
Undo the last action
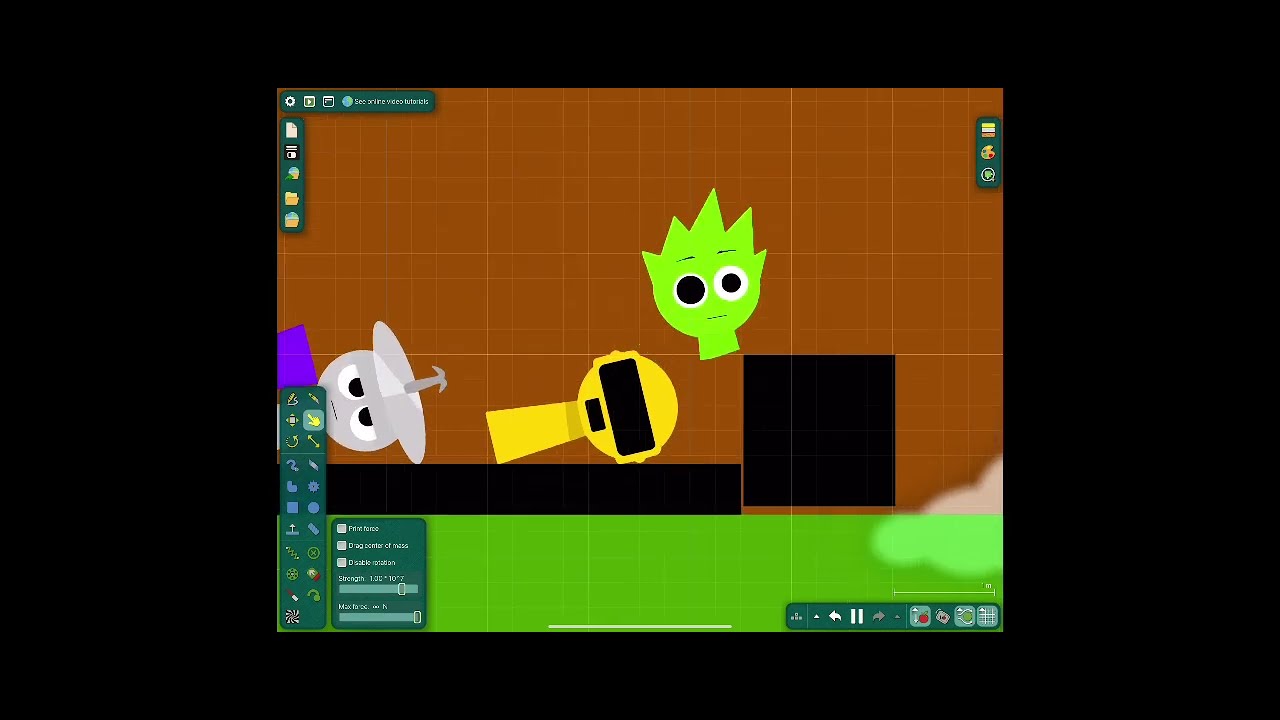pos(835,617)
